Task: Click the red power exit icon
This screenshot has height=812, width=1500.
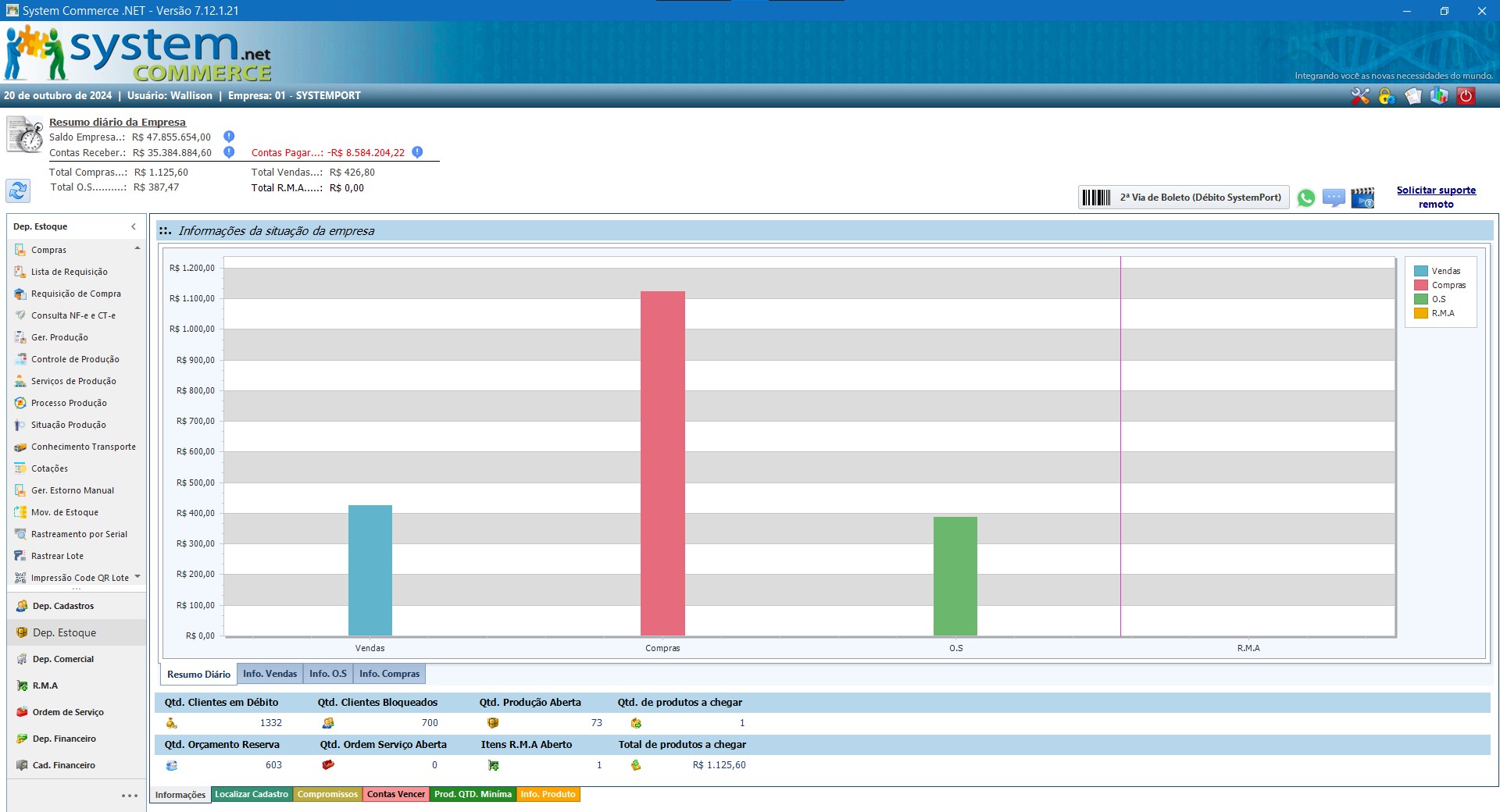Action: pyautogui.click(x=1466, y=96)
